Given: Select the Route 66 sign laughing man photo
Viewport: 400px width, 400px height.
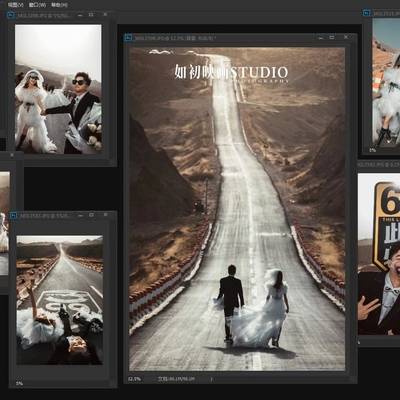Looking at the screenshot, I should coord(379,254).
